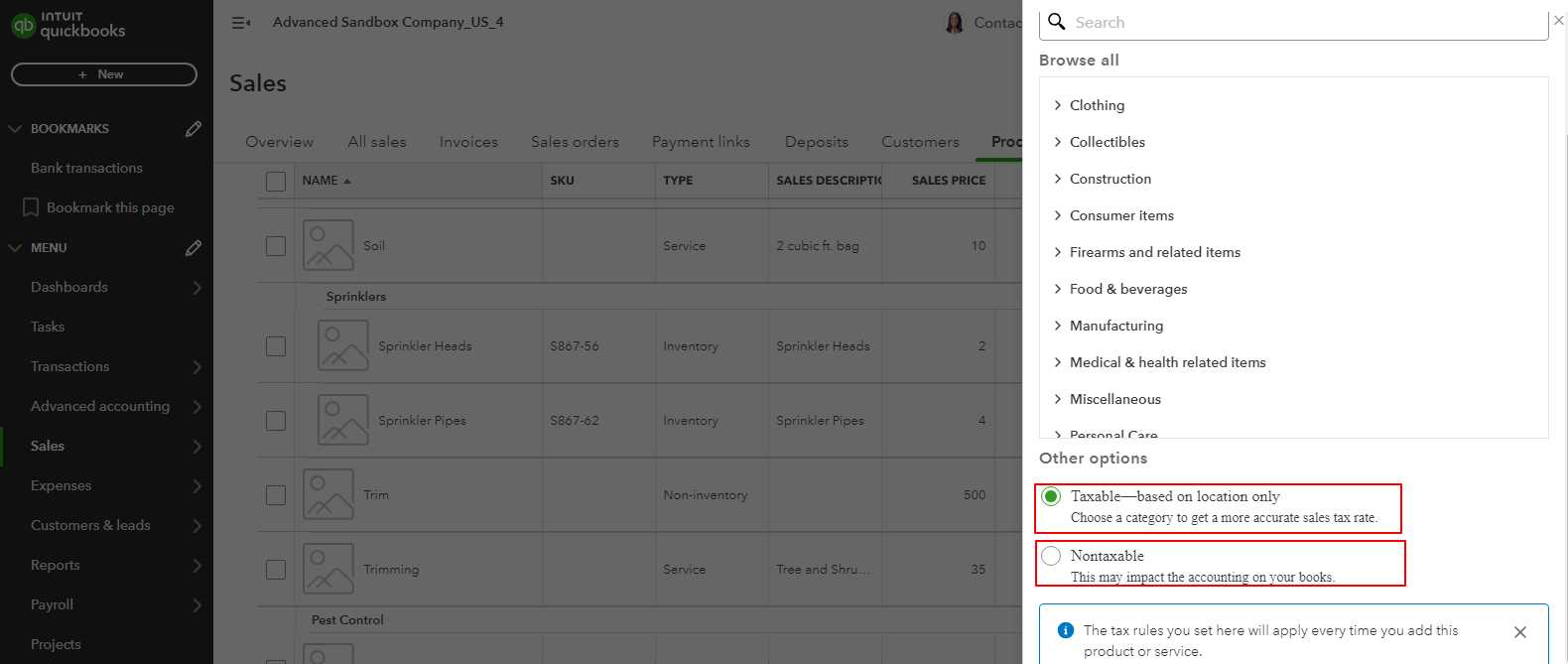Open Tasks in the sidebar
Viewport: 1568px width, 664px height.
point(48,327)
